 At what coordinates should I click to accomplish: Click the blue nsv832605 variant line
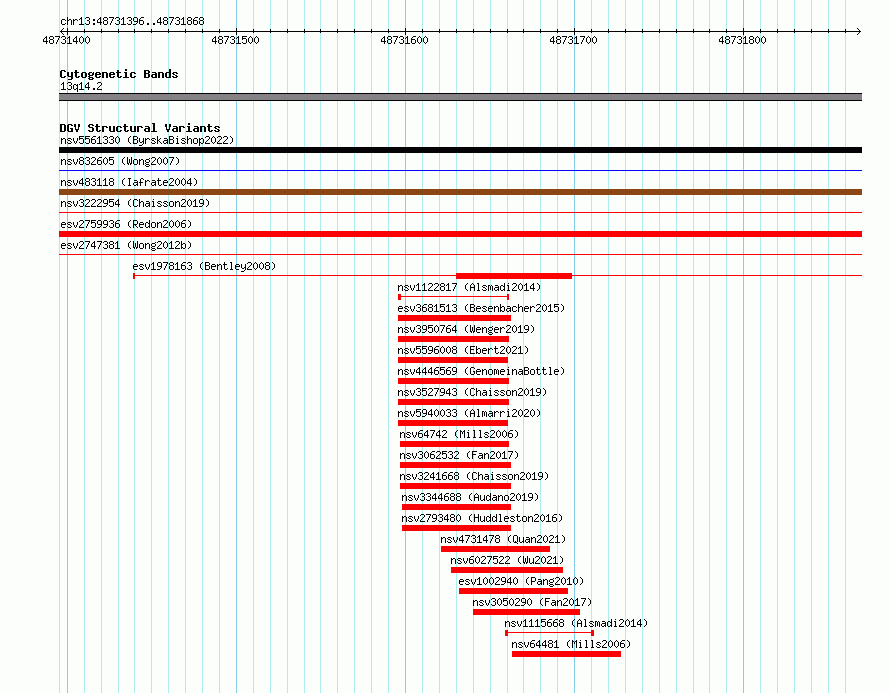click(460, 170)
